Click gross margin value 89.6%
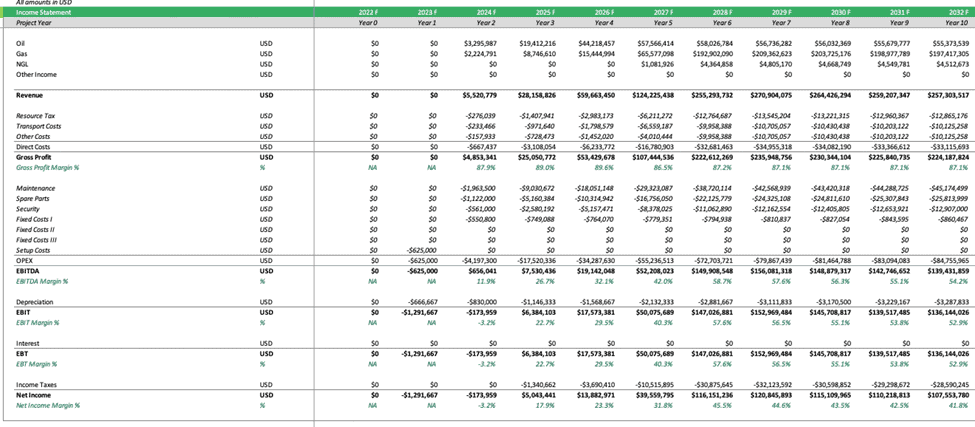Image resolution: width=975 pixels, height=427 pixels. coord(608,168)
